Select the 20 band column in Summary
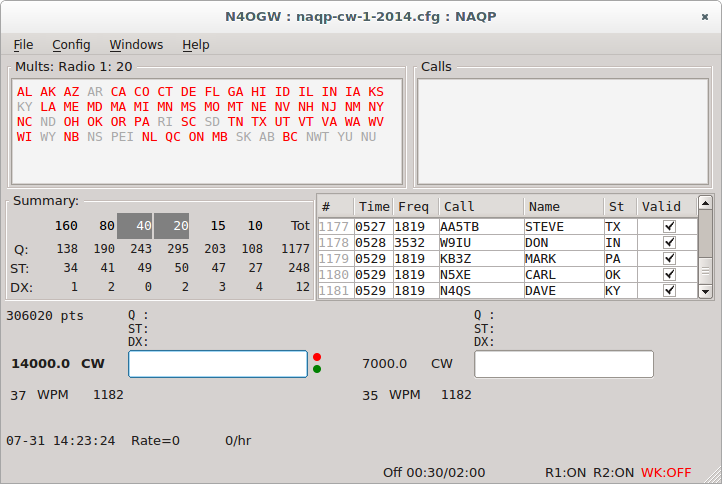The height and width of the screenshot is (484, 722). tap(171, 226)
